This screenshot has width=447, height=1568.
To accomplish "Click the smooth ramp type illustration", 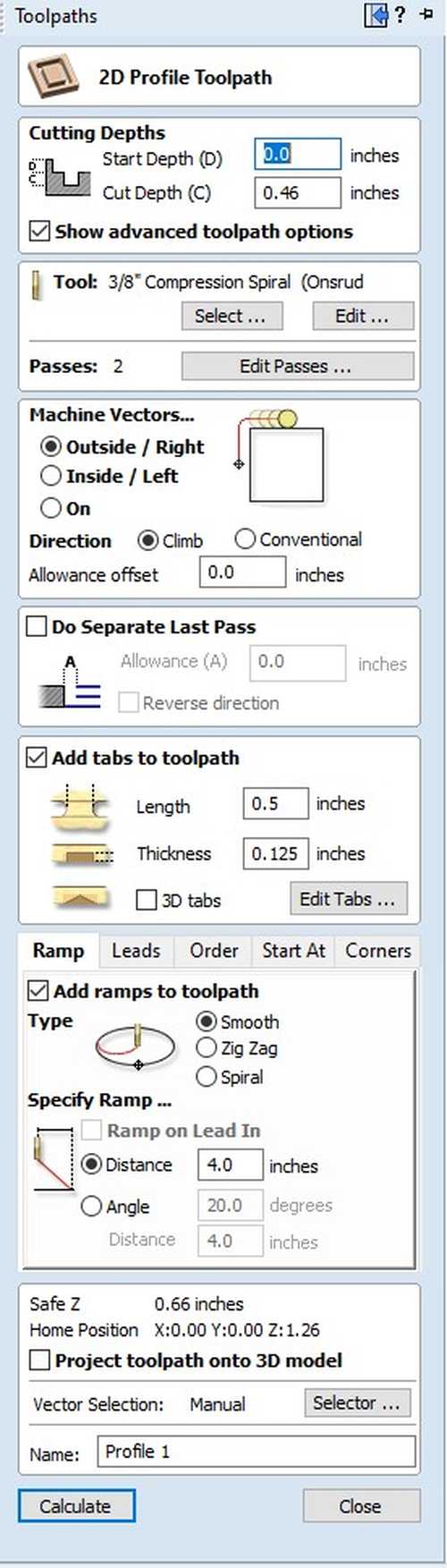I will tap(135, 1046).
